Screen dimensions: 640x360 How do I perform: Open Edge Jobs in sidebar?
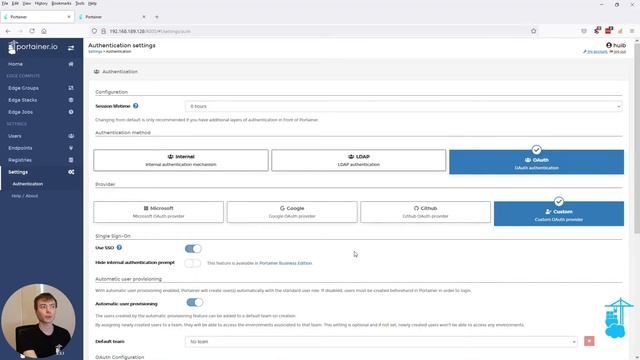pyautogui.click(x=20, y=112)
